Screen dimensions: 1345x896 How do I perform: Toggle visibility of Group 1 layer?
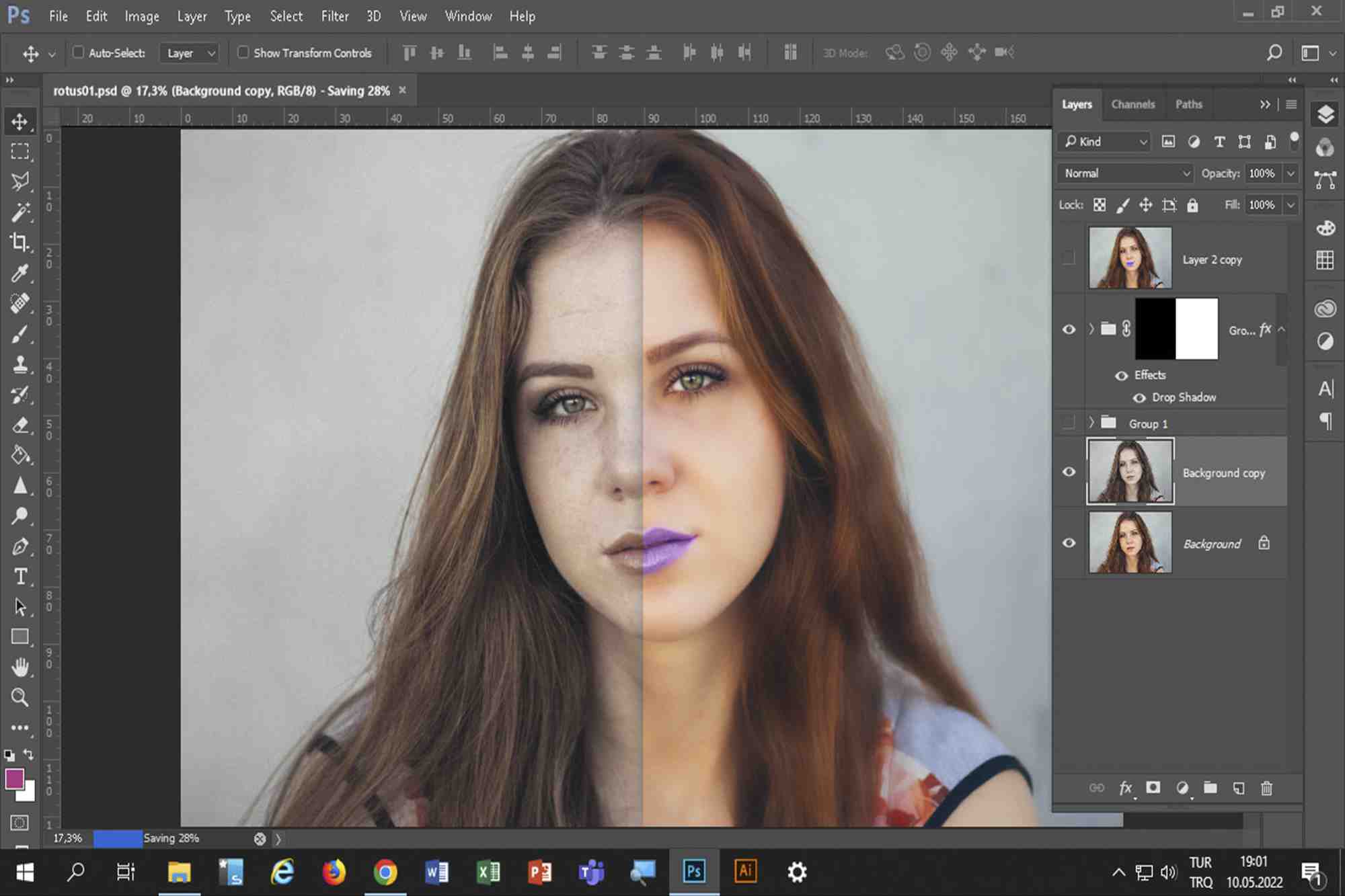pos(1068,423)
